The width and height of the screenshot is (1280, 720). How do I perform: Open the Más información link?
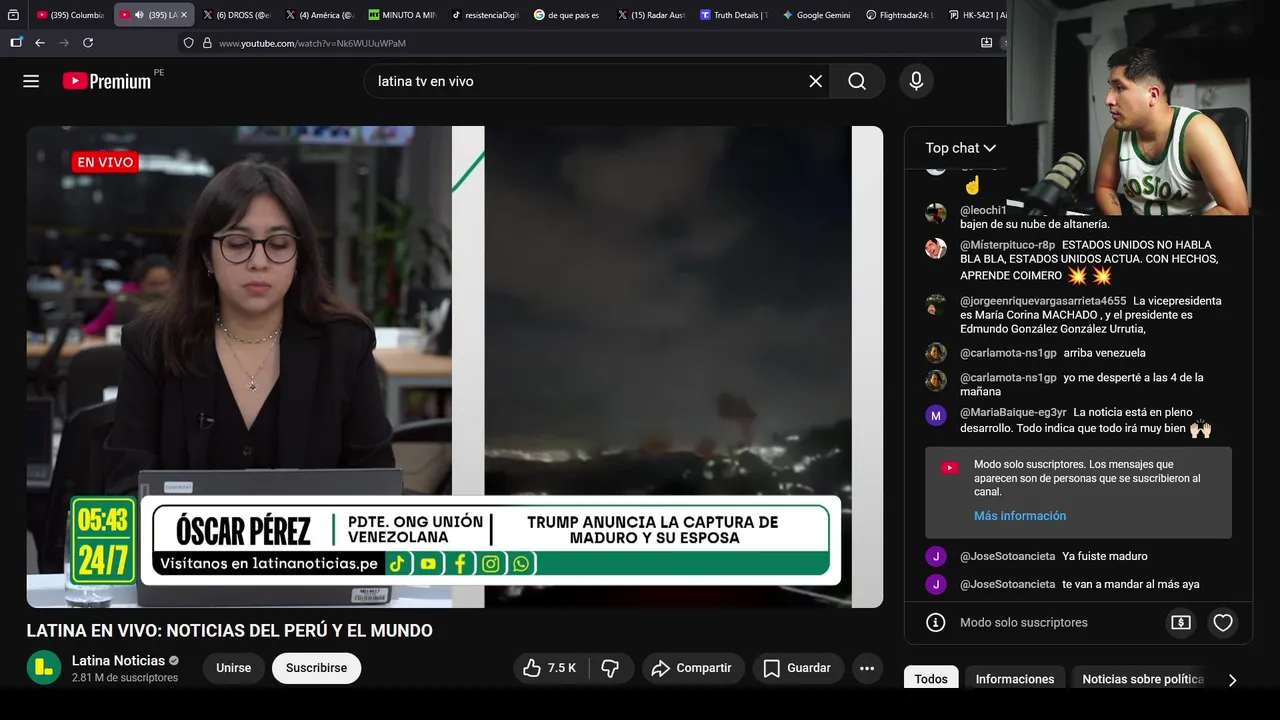(x=1020, y=516)
